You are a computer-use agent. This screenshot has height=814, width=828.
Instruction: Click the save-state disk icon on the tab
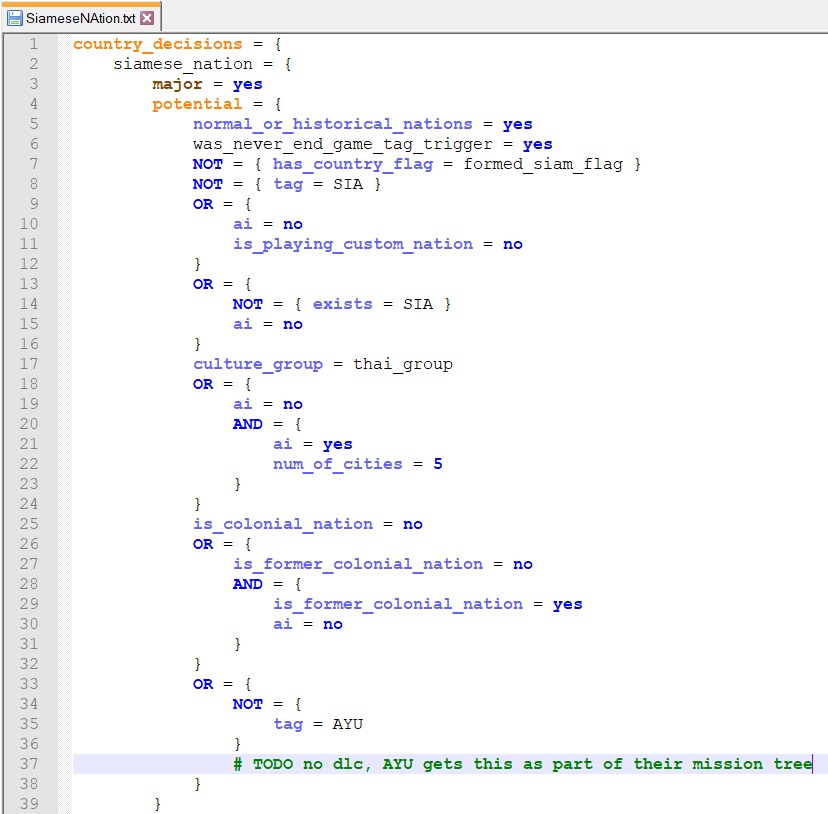[x=14, y=18]
